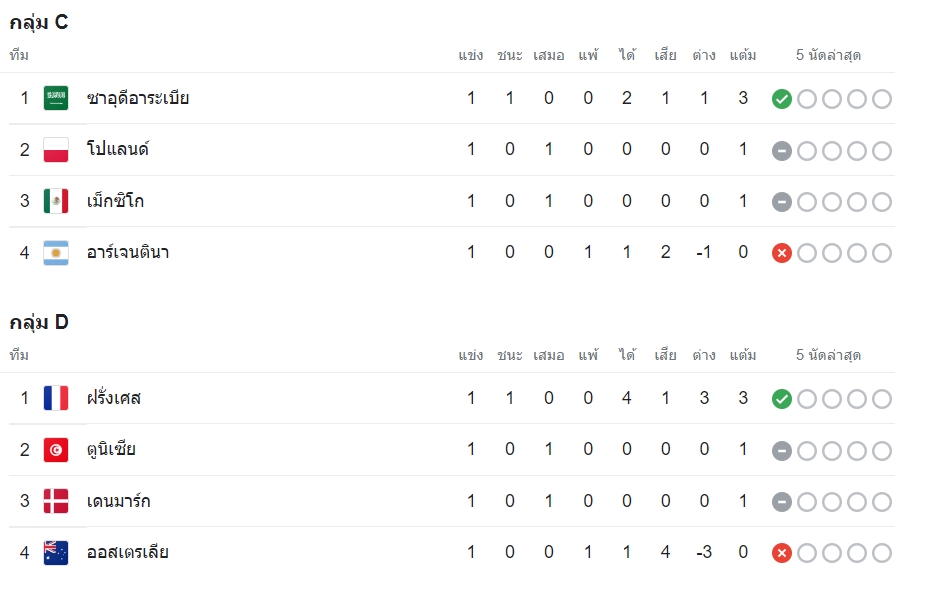Click the Poland flag icon

56,150
